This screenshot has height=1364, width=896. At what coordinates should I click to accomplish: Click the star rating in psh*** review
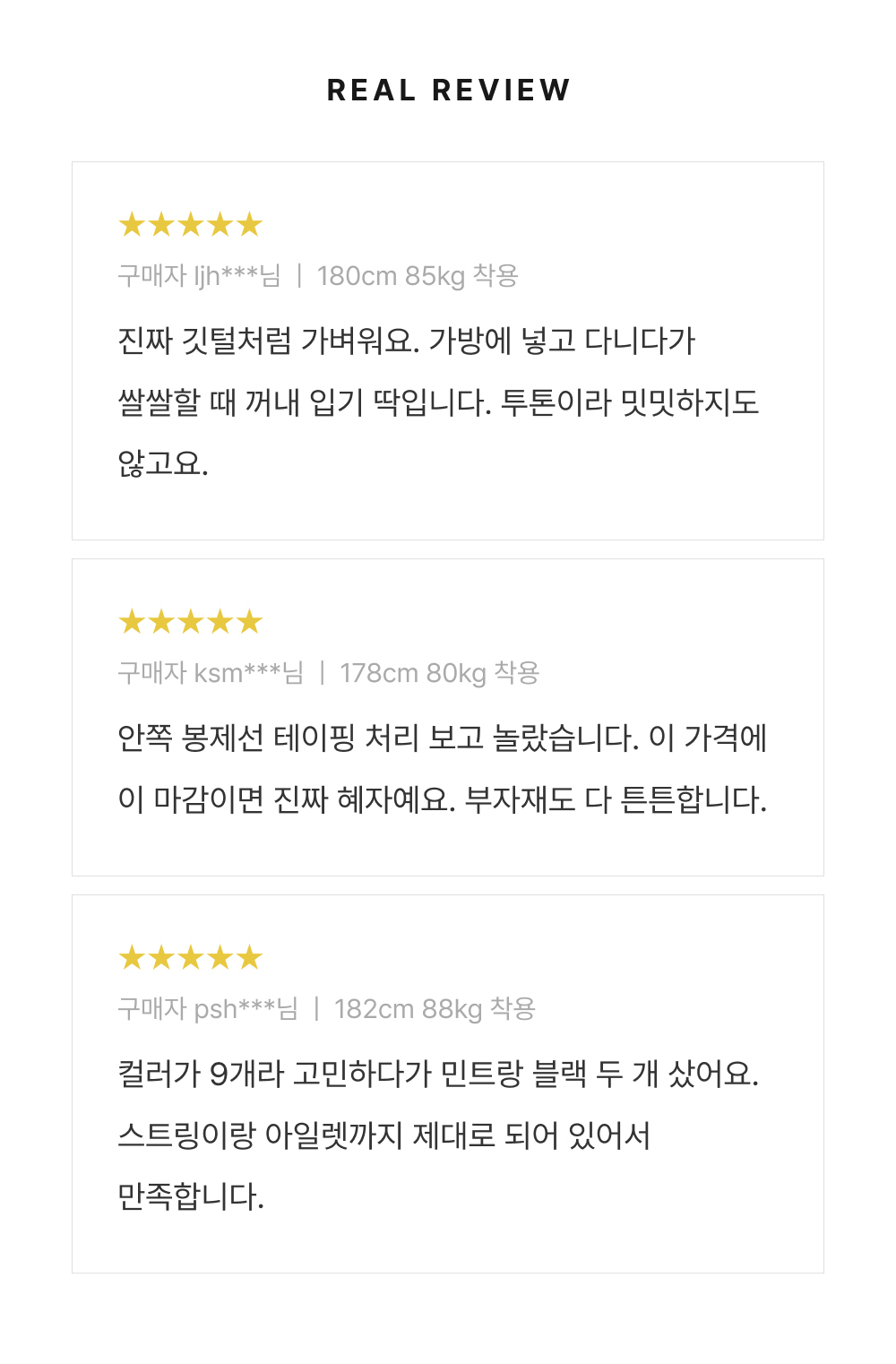191,957
